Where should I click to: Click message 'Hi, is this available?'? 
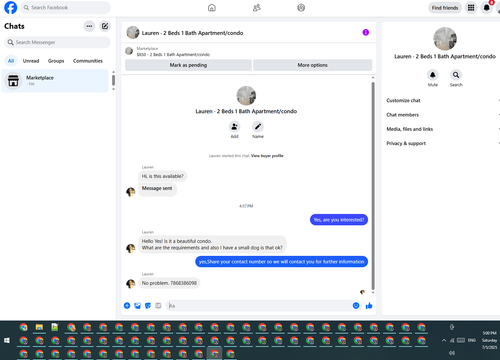(163, 176)
